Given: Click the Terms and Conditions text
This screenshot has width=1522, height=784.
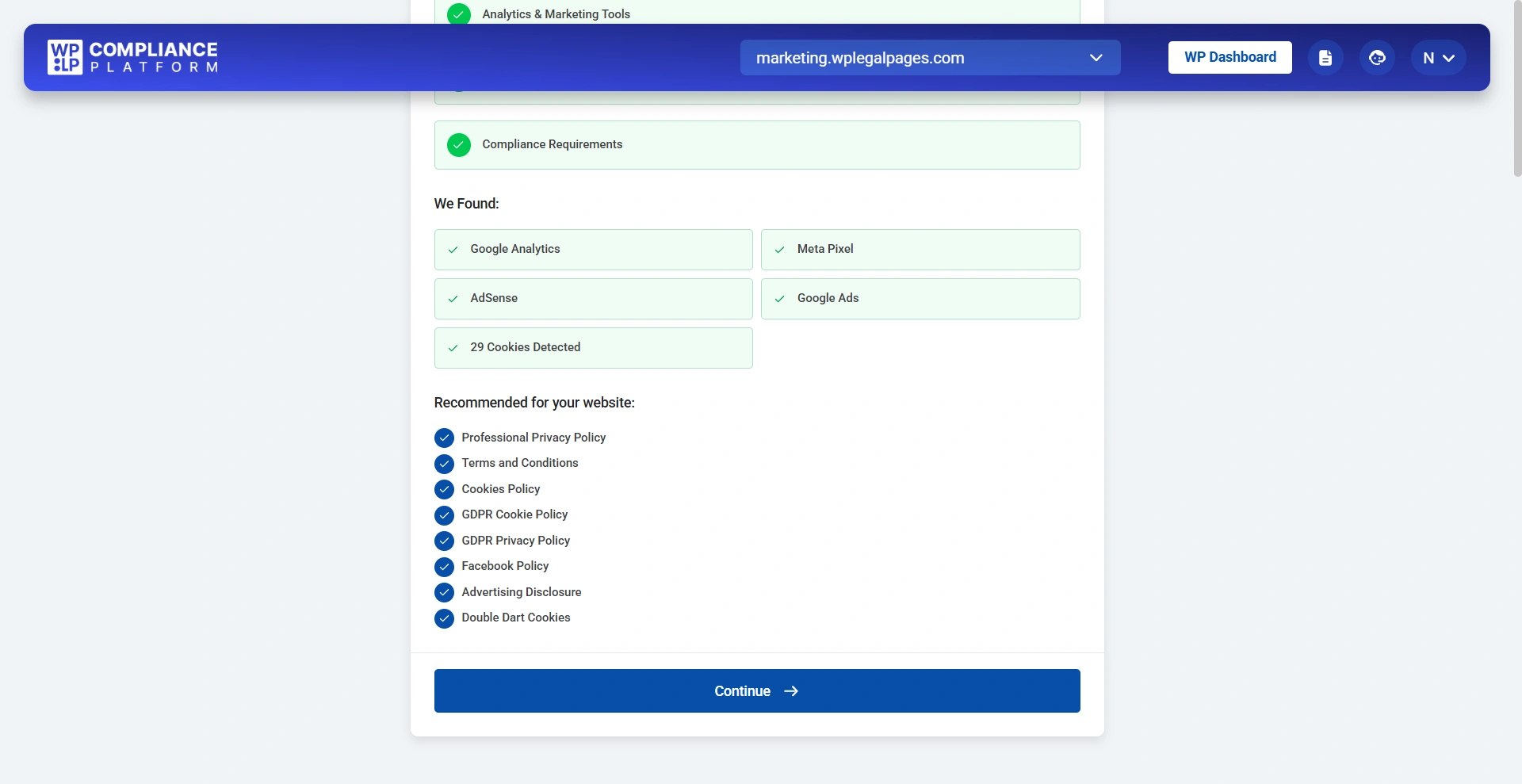Looking at the screenshot, I should point(520,463).
